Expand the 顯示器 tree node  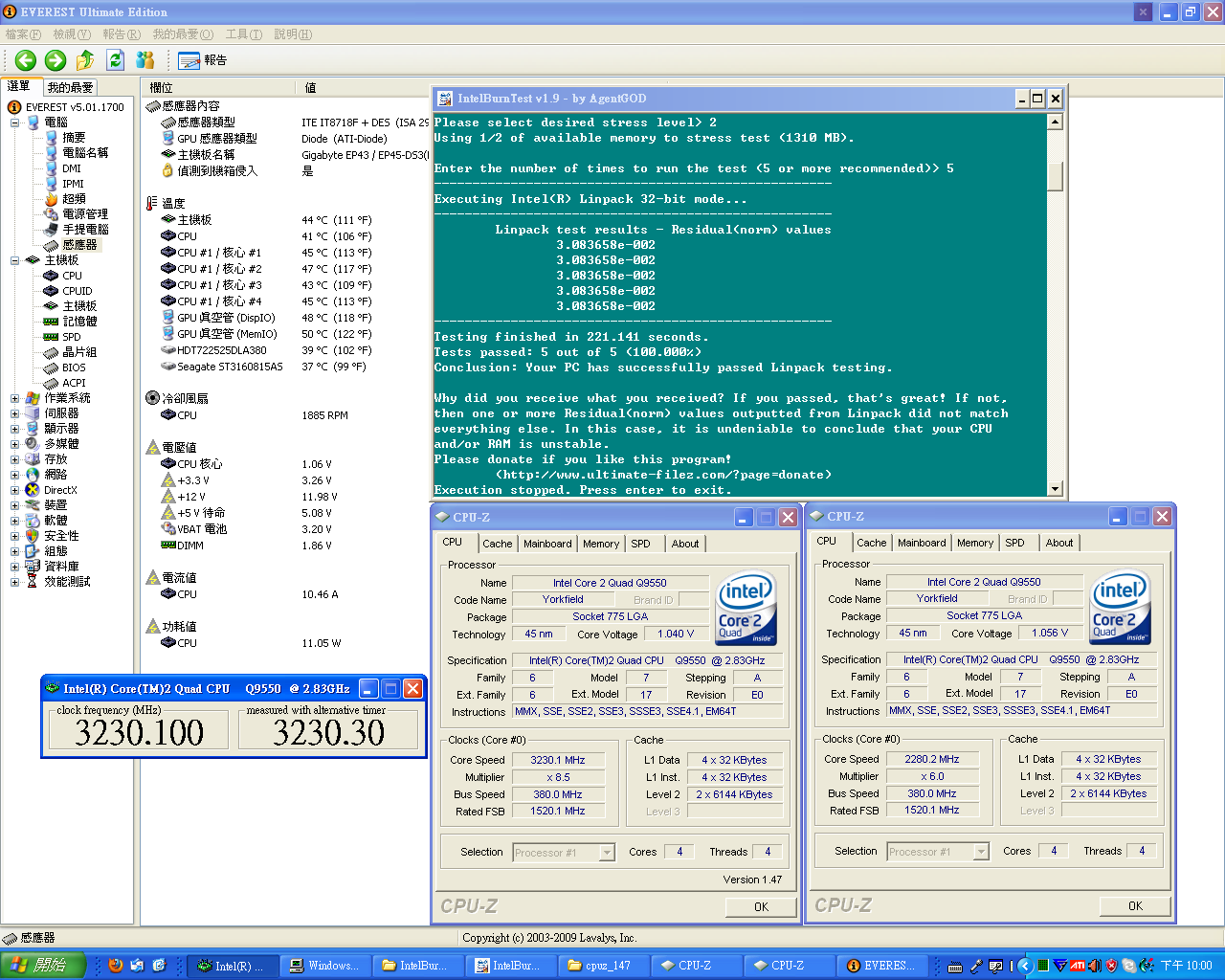click(x=14, y=429)
